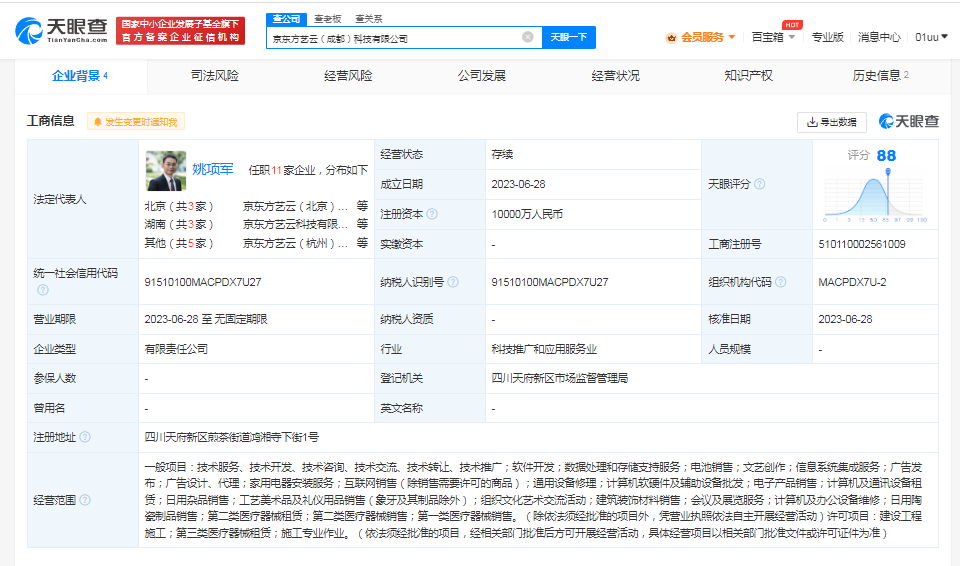960x566 pixels.
Task: Click the 天眼查 logo in the header
Action: pyautogui.click(x=60, y=31)
